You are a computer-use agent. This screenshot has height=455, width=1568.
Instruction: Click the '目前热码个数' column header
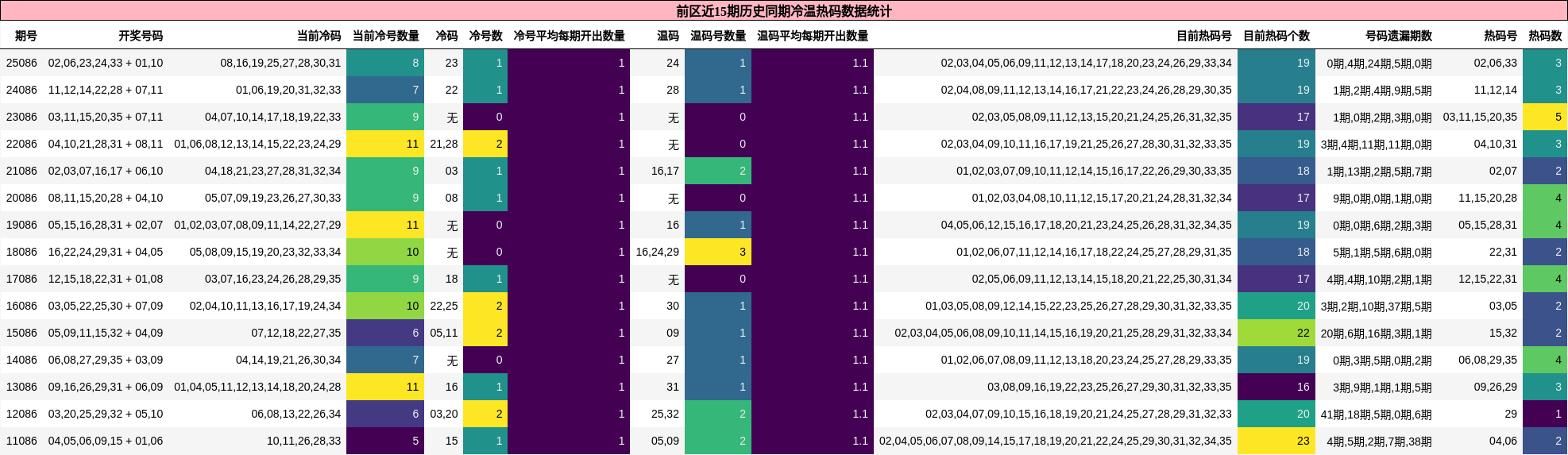[x=1276, y=36]
